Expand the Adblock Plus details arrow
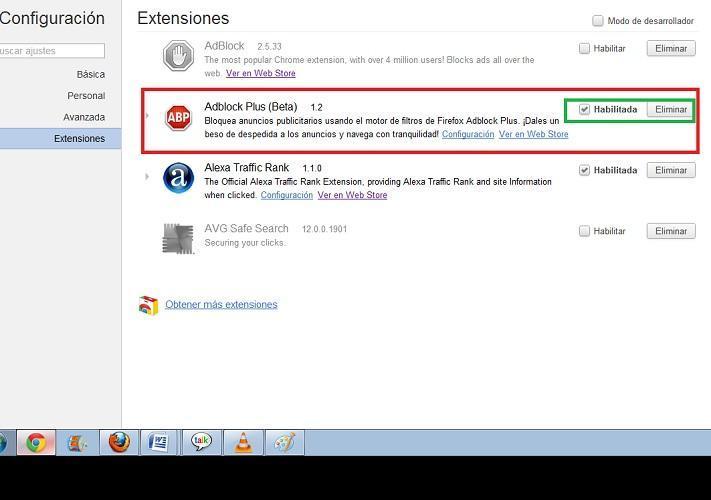The height and width of the screenshot is (500, 711). [147, 117]
